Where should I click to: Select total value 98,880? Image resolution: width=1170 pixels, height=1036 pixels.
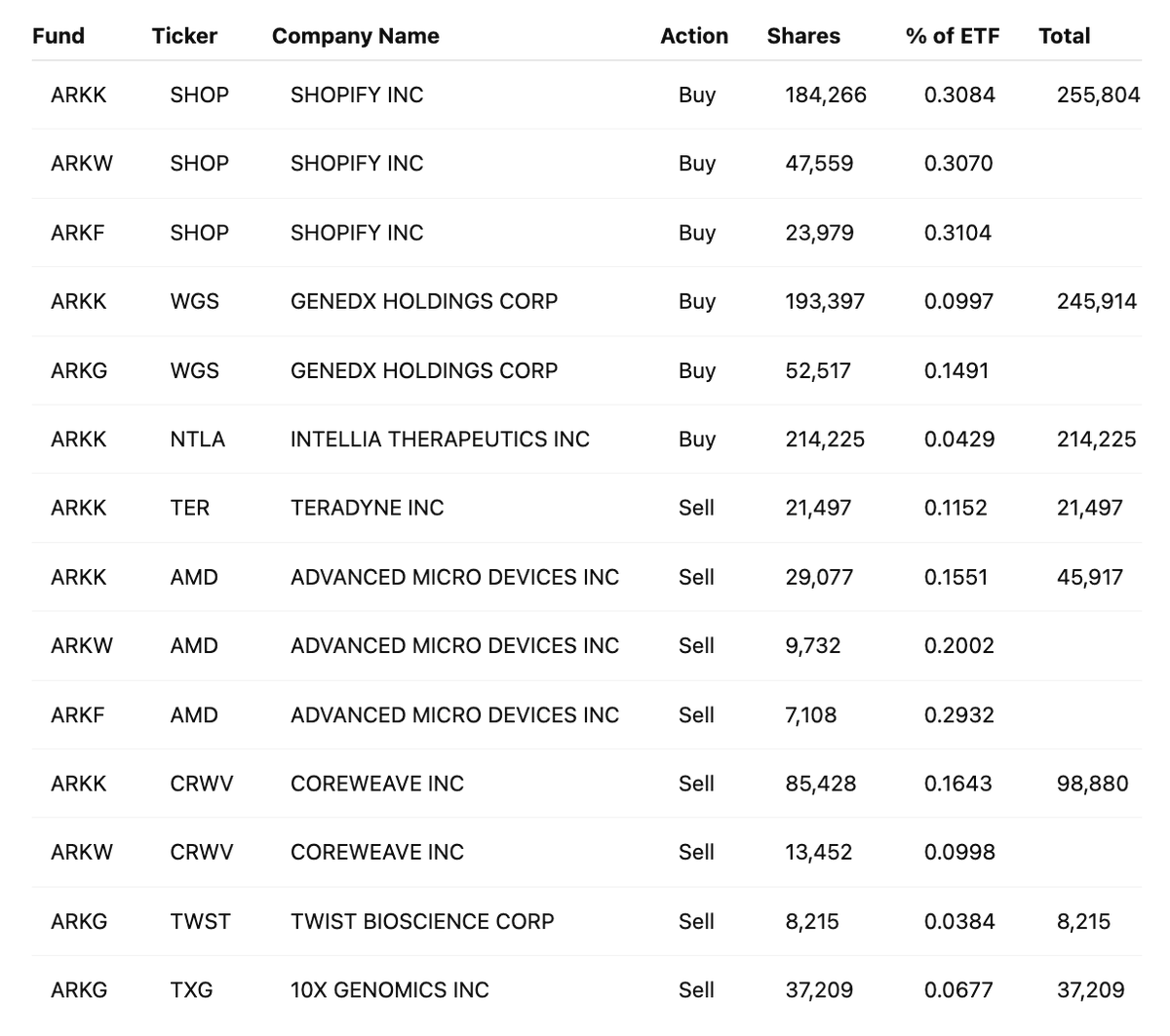click(1093, 784)
